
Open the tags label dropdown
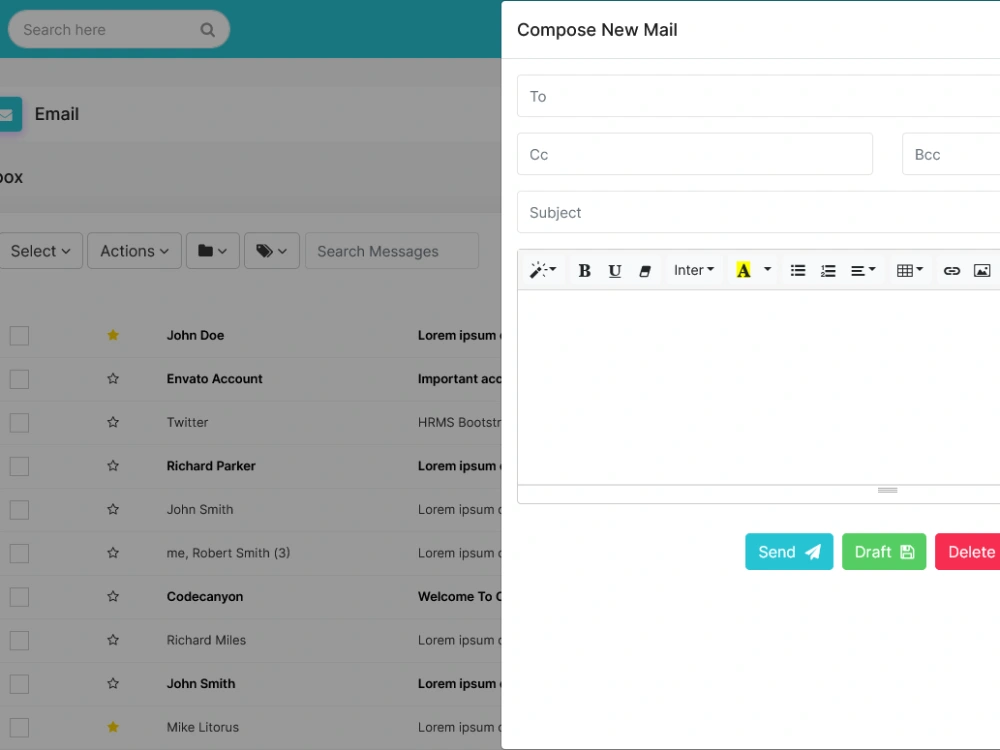(272, 251)
